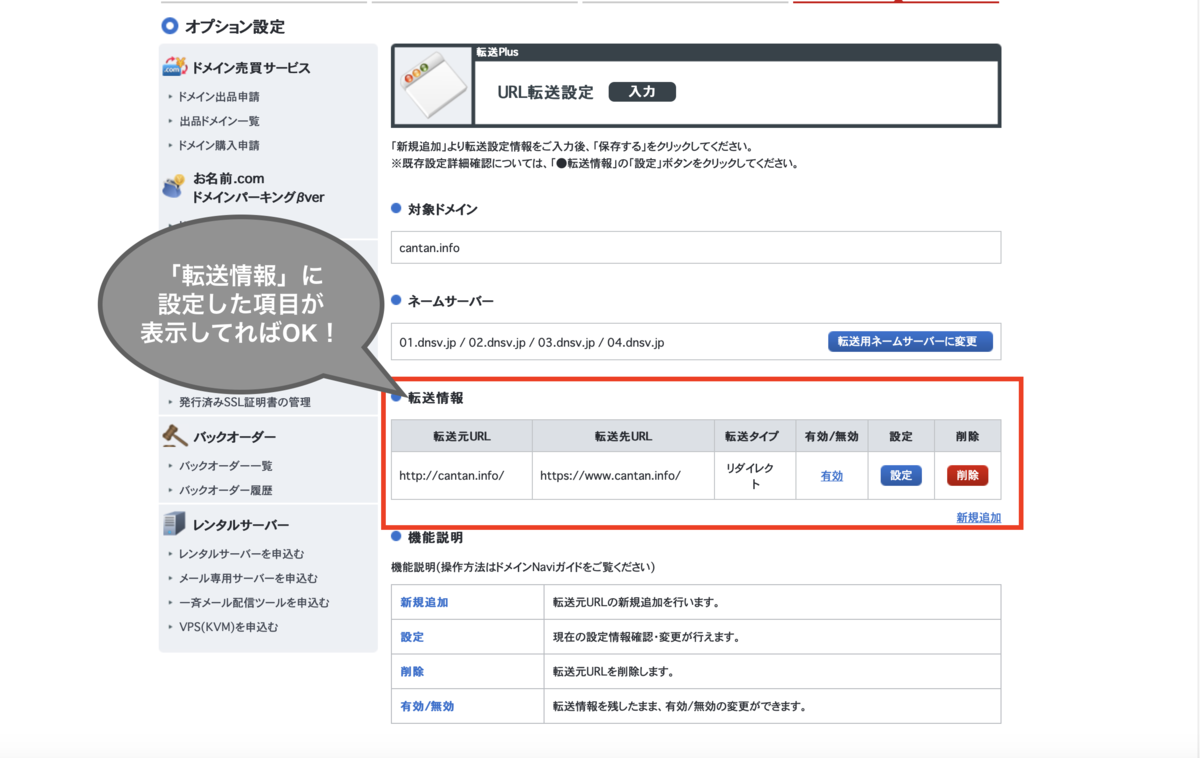Click the レンタルサーバー section heading
The height and width of the screenshot is (758, 1200).
tap(241, 525)
